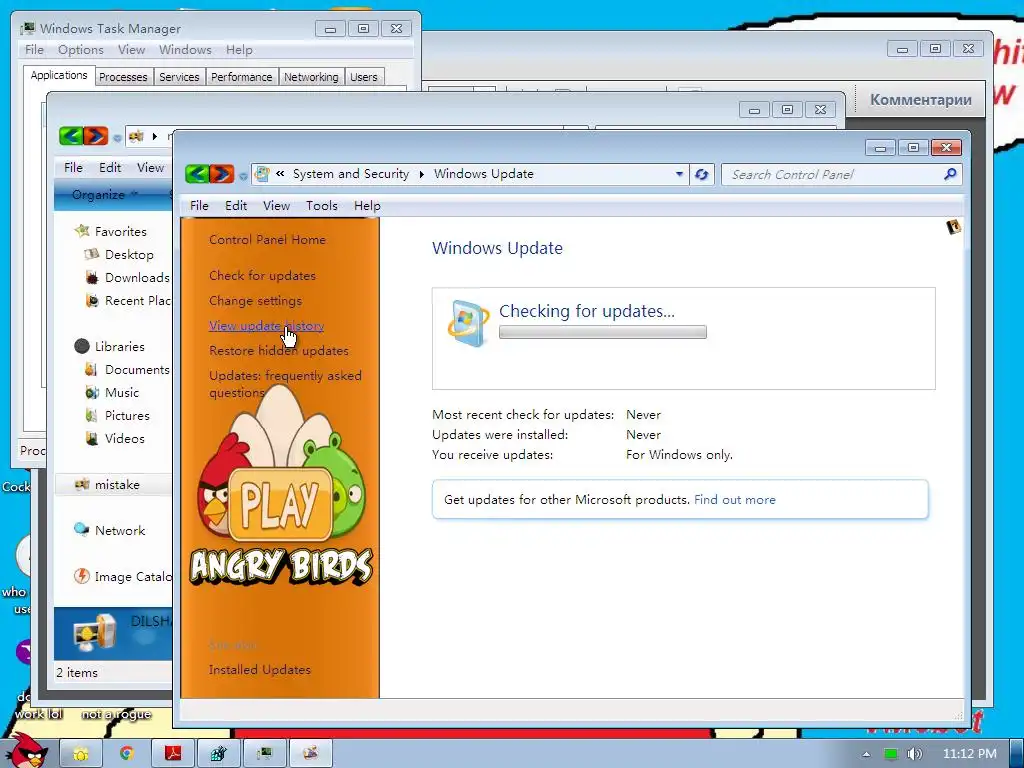1024x768 pixels.
Task: Click the green battery tray icon
Action: [890, 754]
